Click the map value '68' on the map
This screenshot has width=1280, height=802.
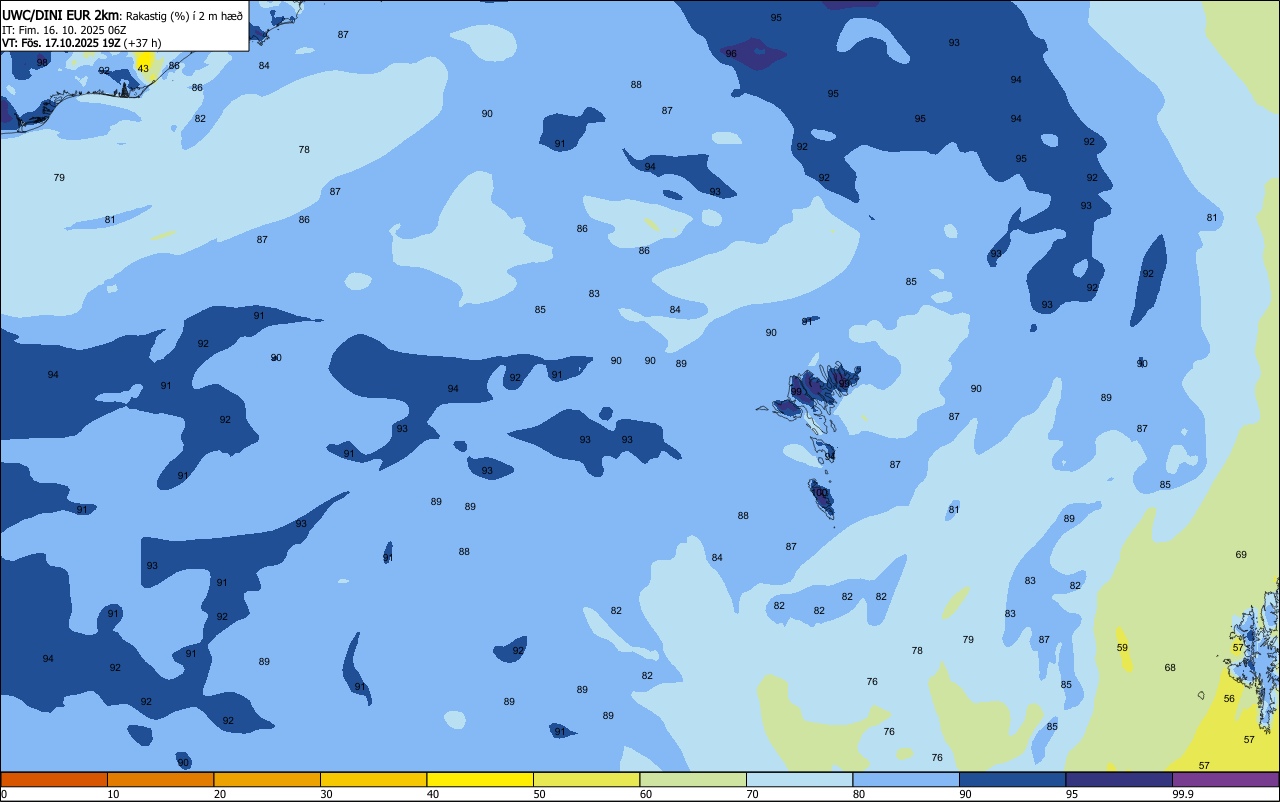tap(1170, 667)
